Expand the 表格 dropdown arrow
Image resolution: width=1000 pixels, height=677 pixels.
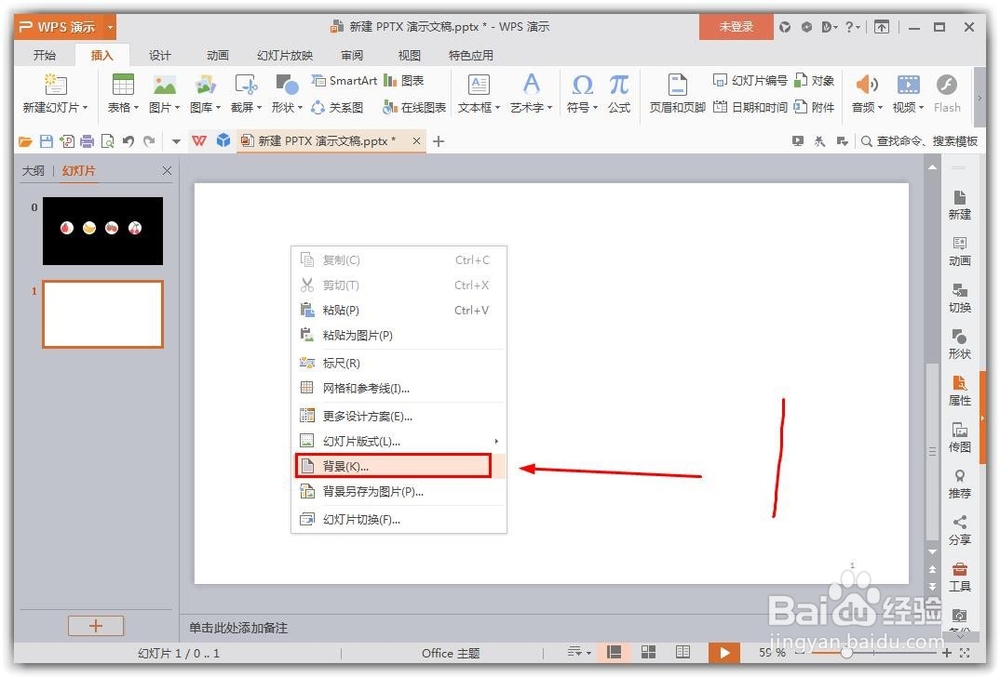136,108
